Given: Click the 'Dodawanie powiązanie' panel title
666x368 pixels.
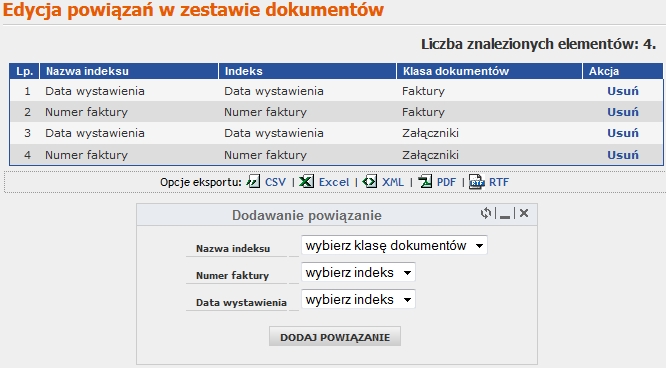Looking at the screenshot, I should pos(307,215).
